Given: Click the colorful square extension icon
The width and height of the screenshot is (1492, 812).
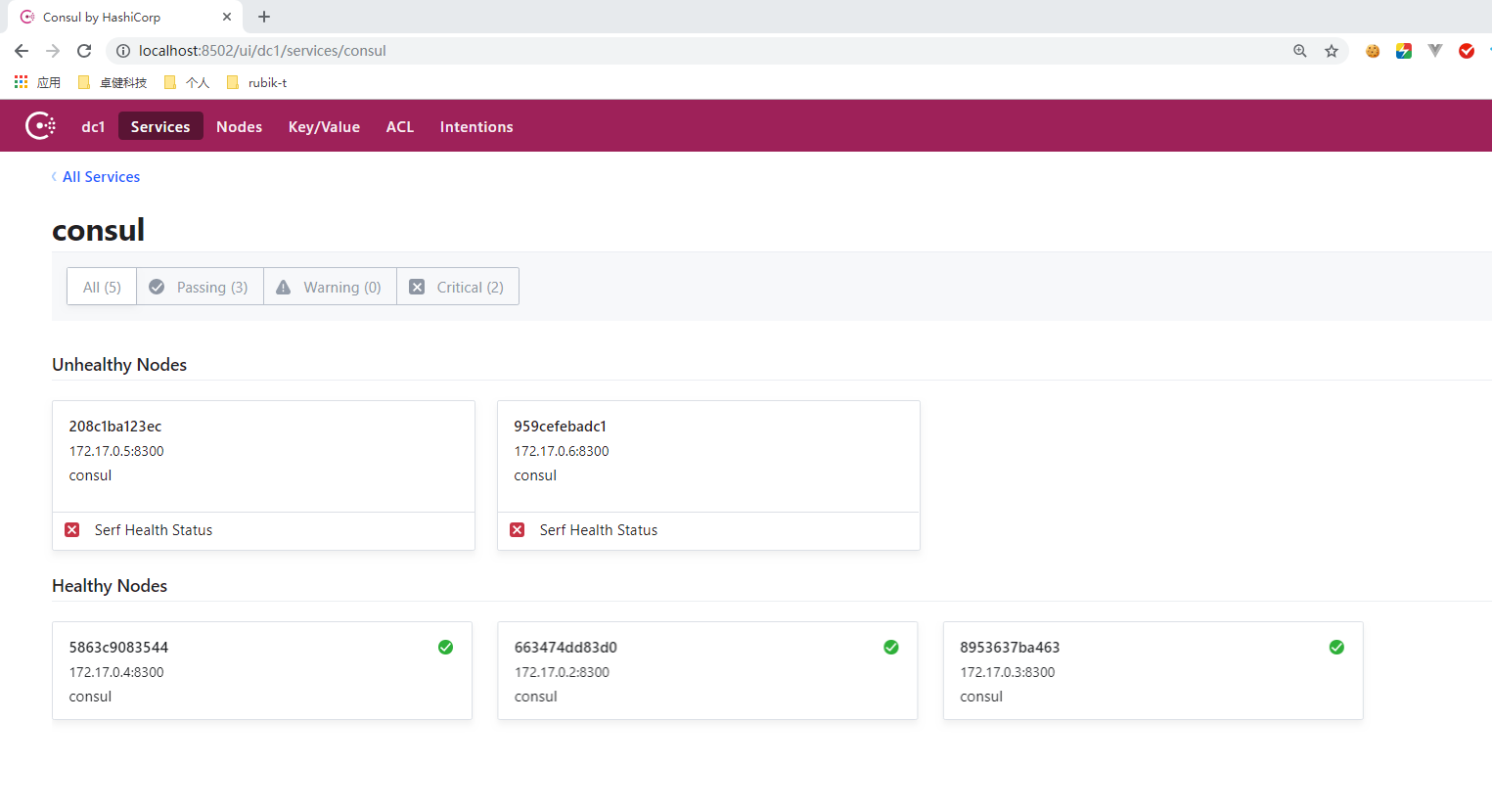Looking at the screenshot, I should coord(1404,51).
